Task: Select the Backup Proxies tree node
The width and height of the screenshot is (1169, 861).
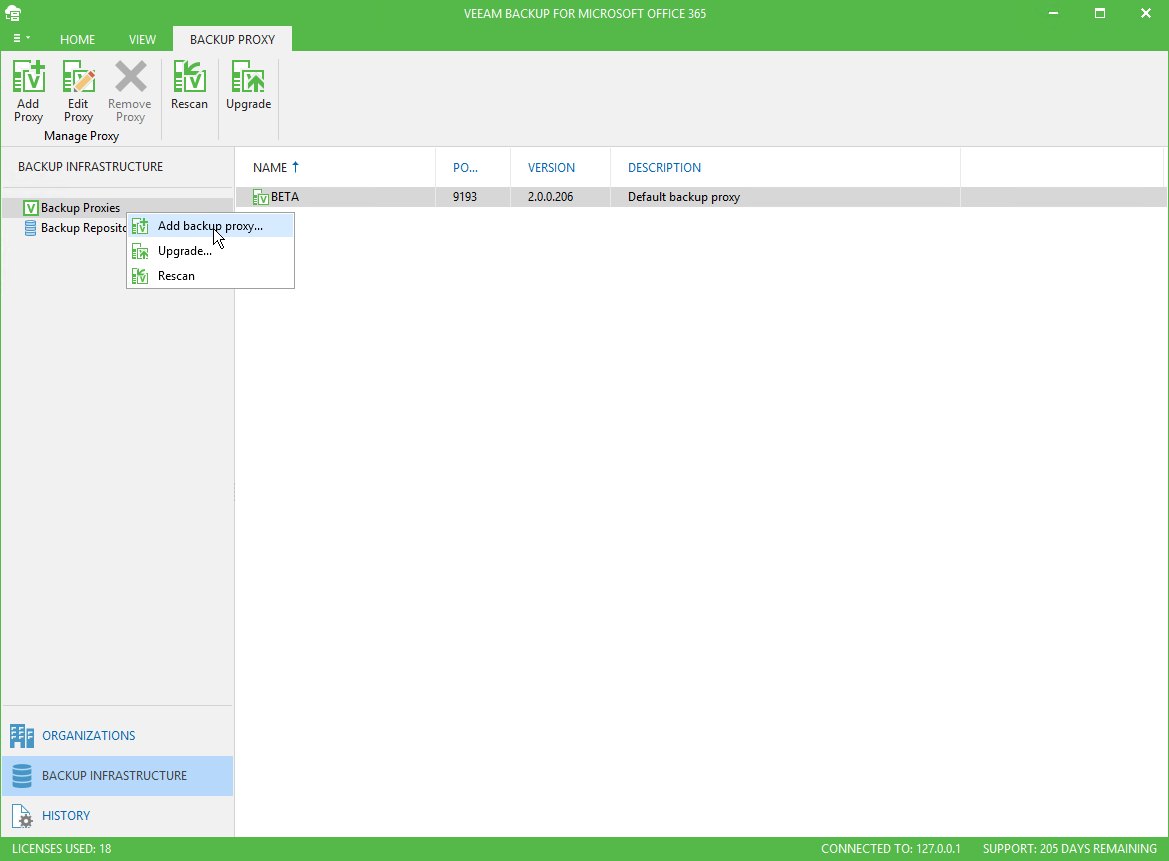Action: (81, 208)
